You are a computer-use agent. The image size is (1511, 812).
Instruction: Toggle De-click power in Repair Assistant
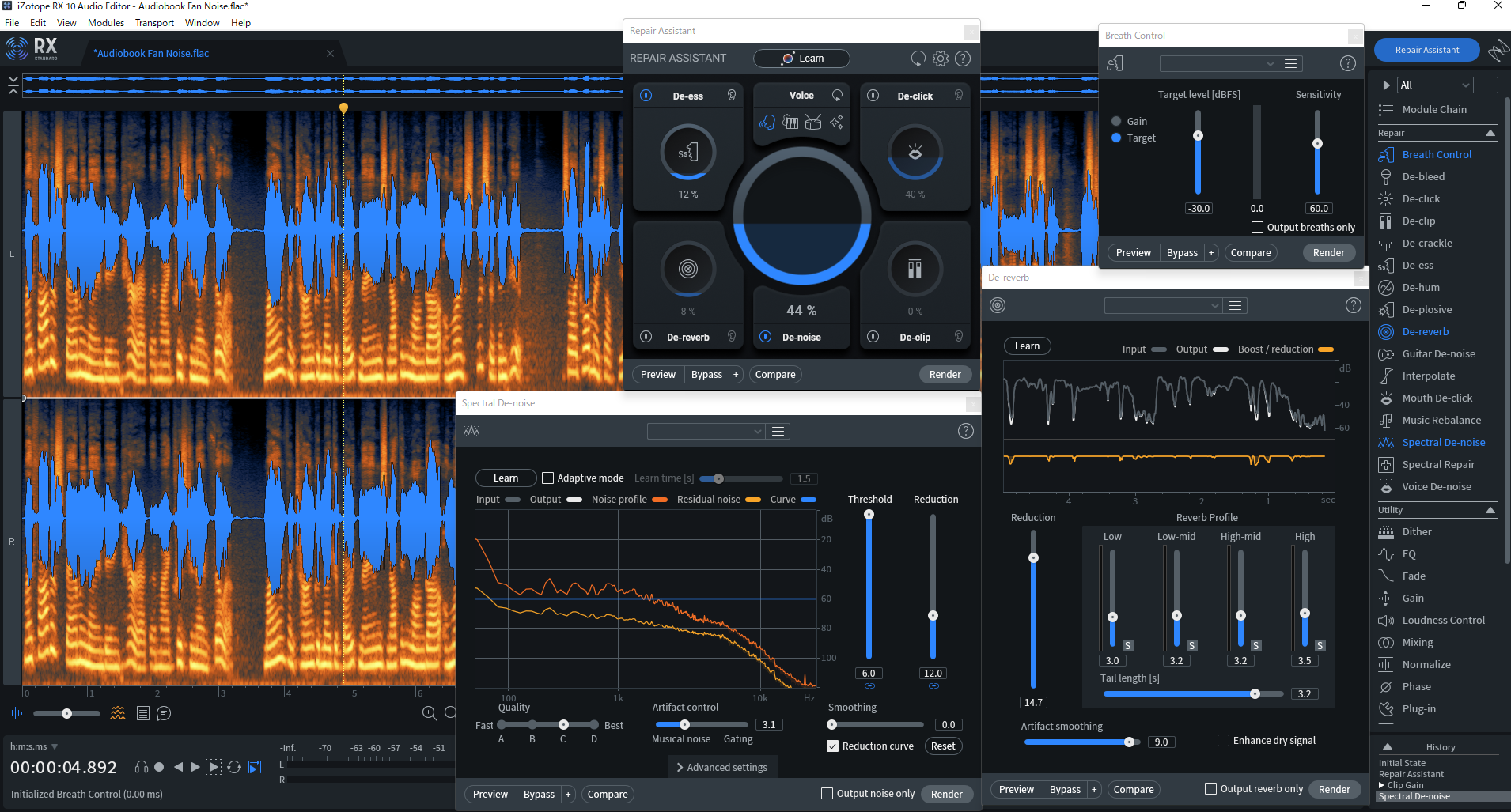pos(873,96)
